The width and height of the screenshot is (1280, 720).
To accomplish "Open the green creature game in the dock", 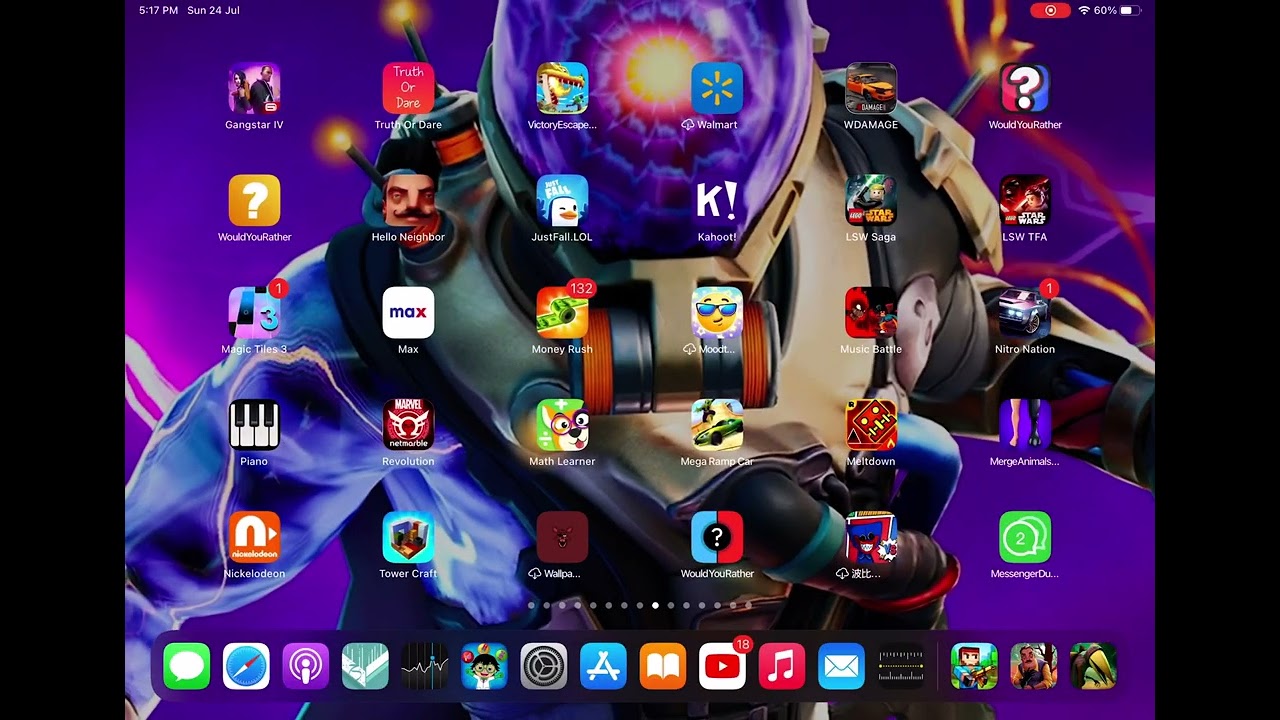I will pyautogui.click(x=1093, y=666).
